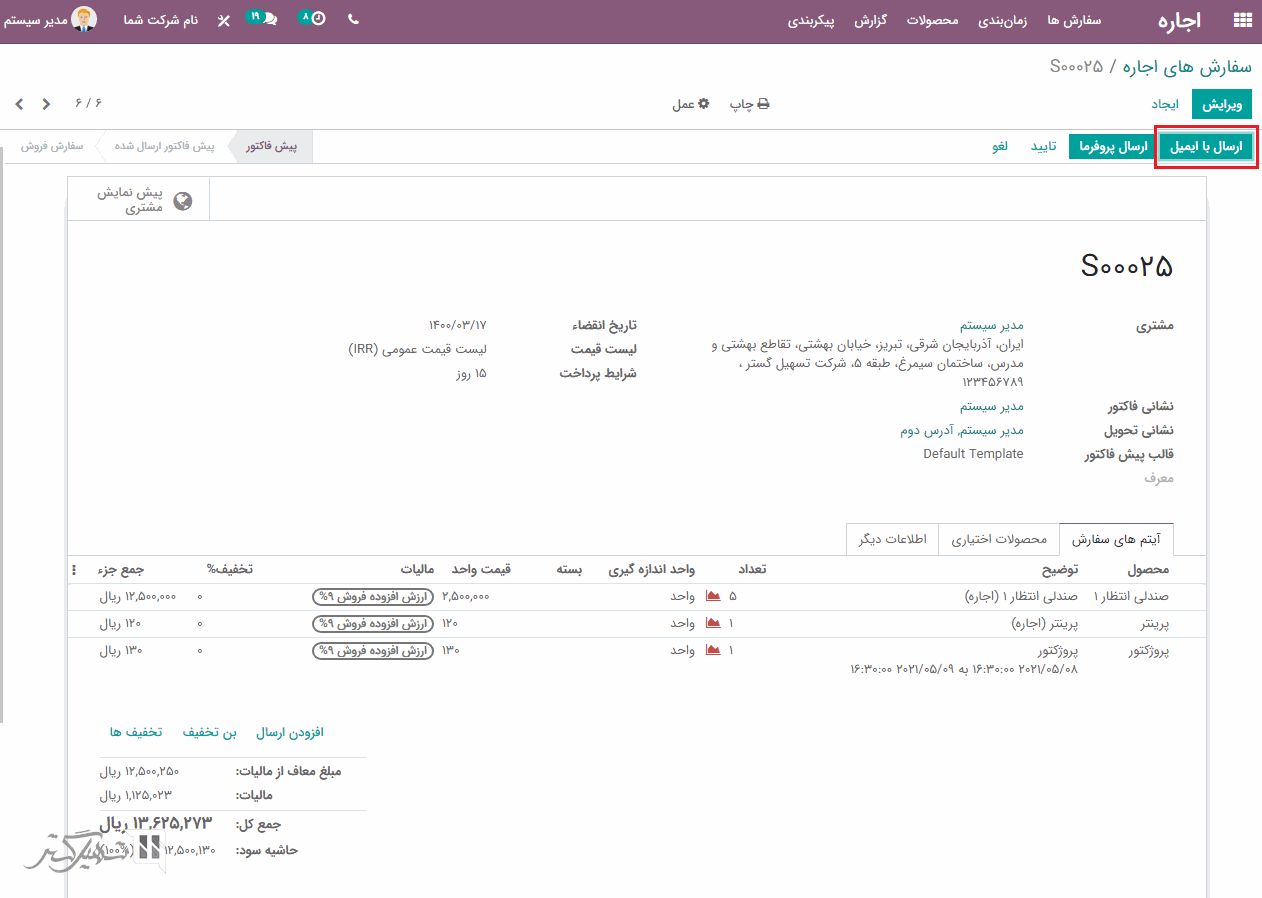The image size is (1262, 898).
Task: Click the phone call icon in top bar
Action: click(x=353, y=19)
